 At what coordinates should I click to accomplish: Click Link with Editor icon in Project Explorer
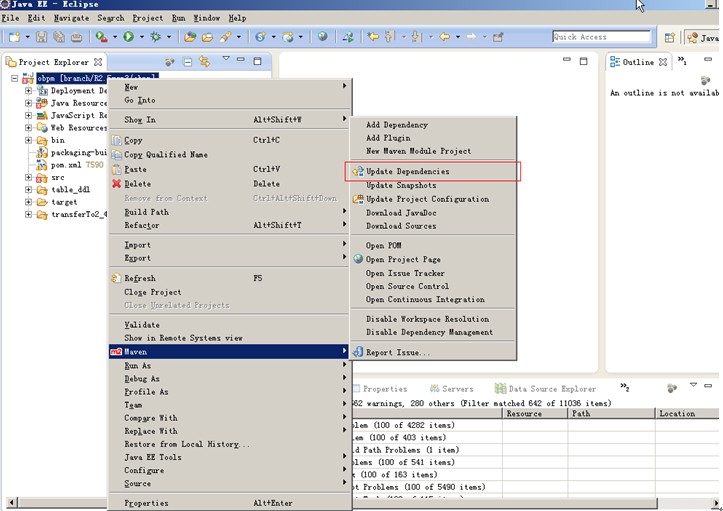[x=204, y=61]
